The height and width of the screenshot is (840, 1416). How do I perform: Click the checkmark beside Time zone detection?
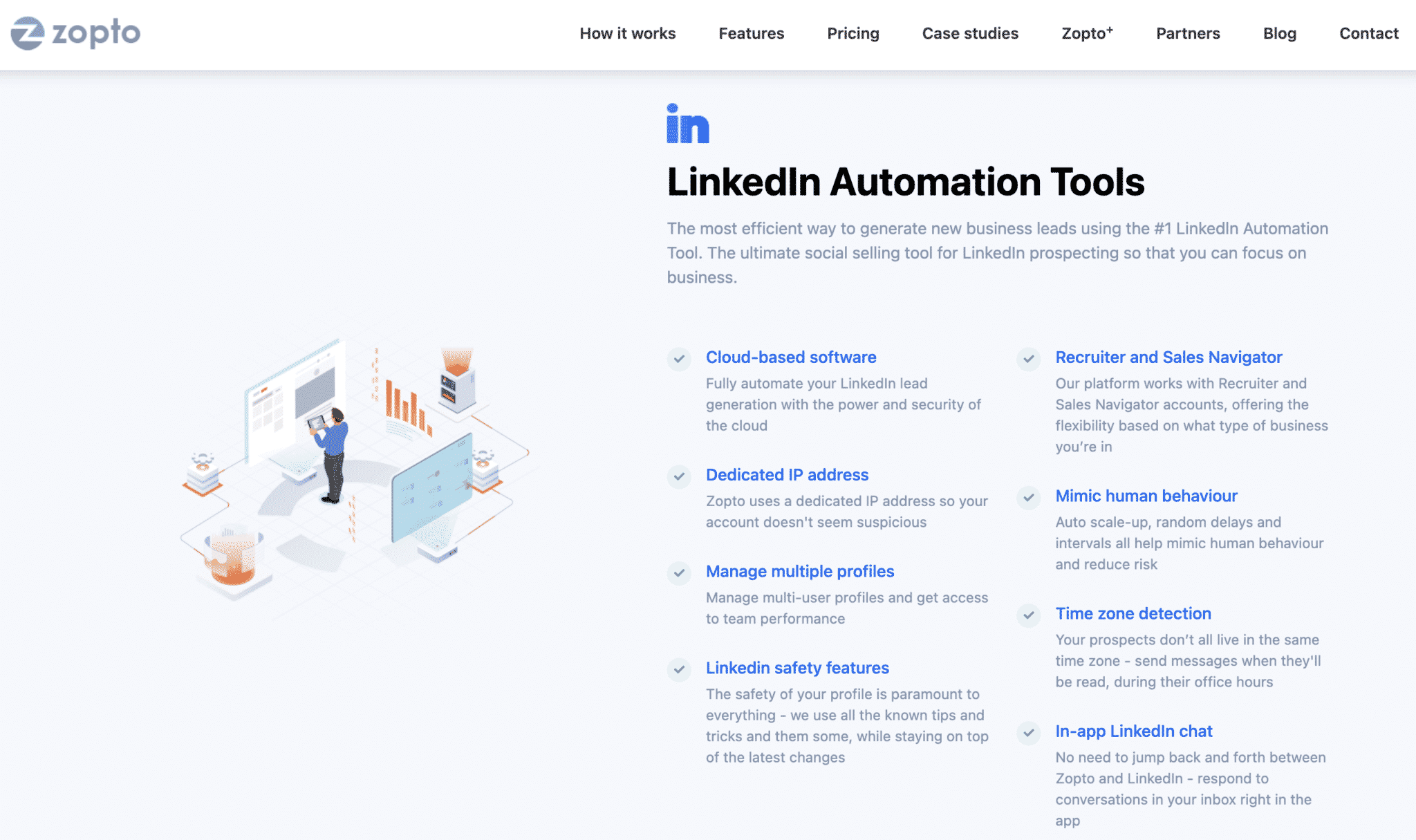coord(1029,616)
